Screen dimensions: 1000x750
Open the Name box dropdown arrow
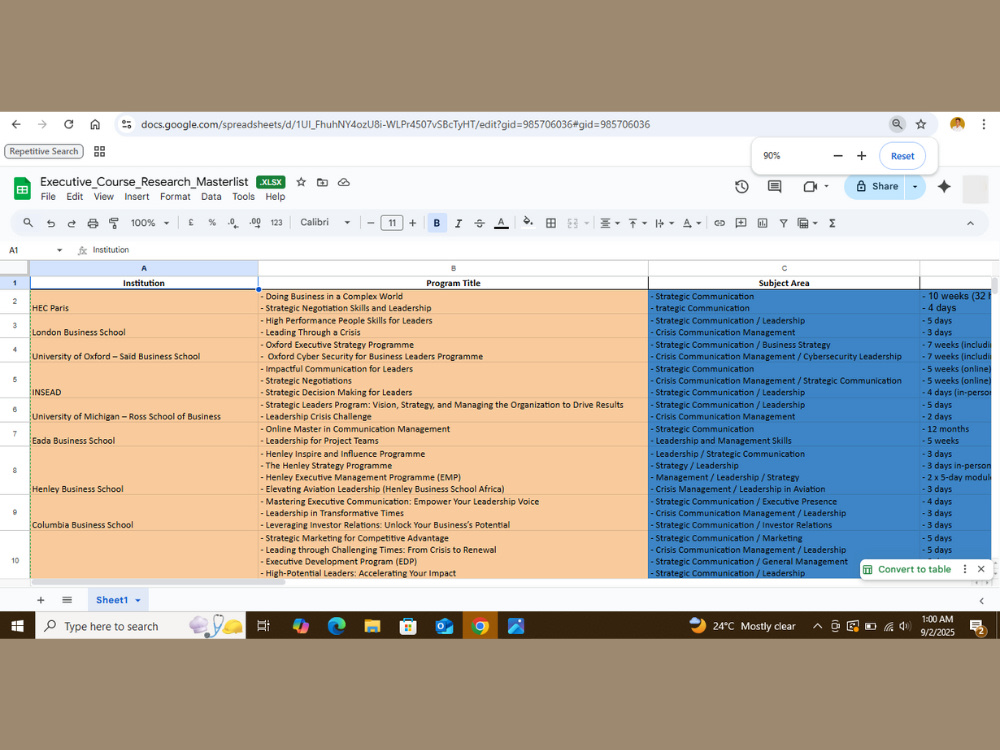coord(59,250)
